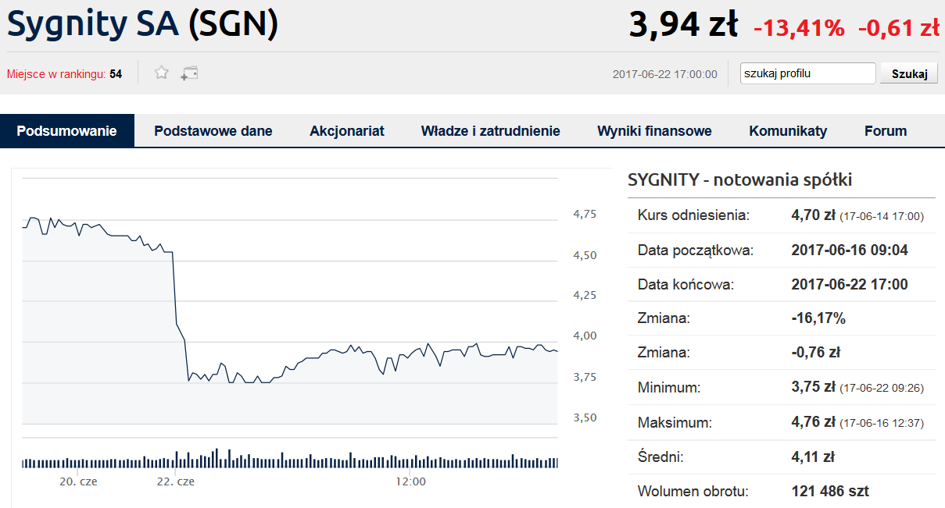Click the Szukaj button

[909, 74]
